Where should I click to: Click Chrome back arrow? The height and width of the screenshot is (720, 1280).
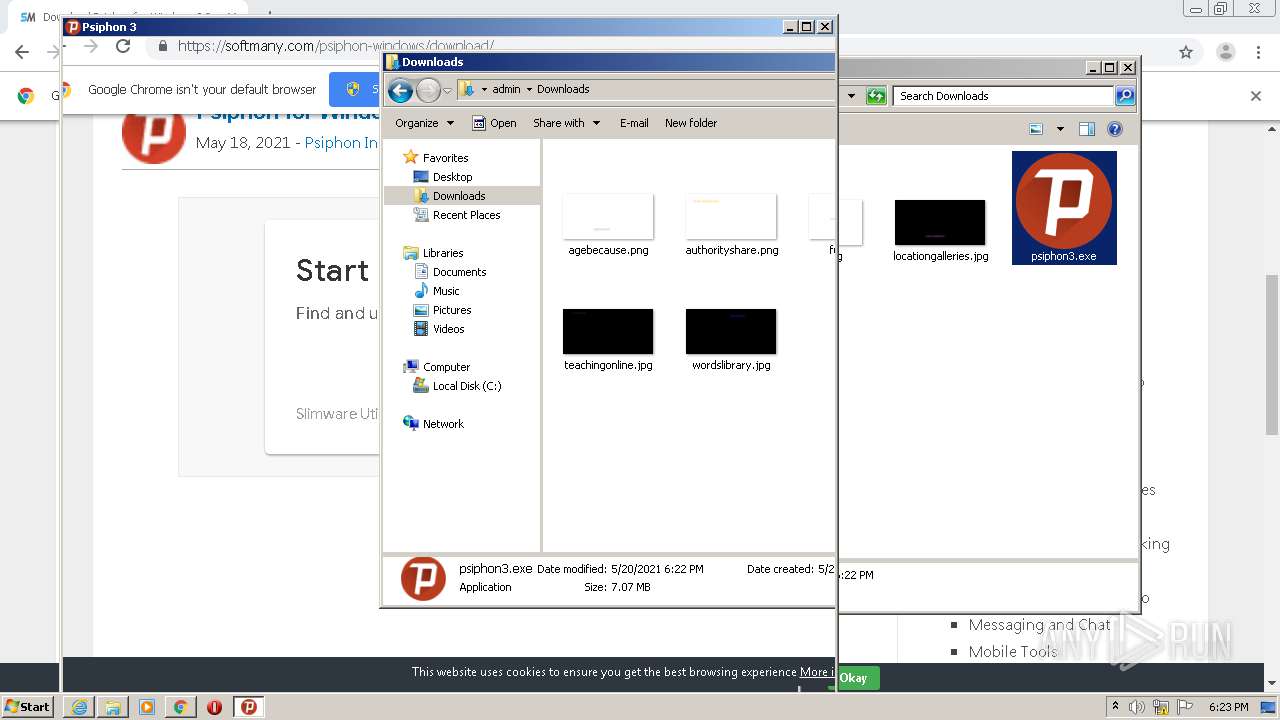22,52
